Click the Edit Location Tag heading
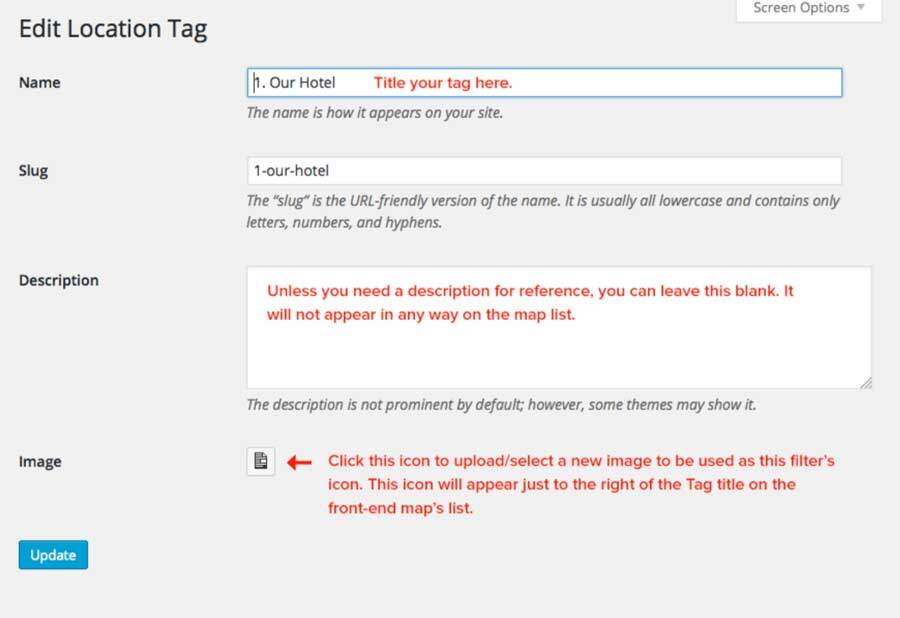 click(113, 29)
